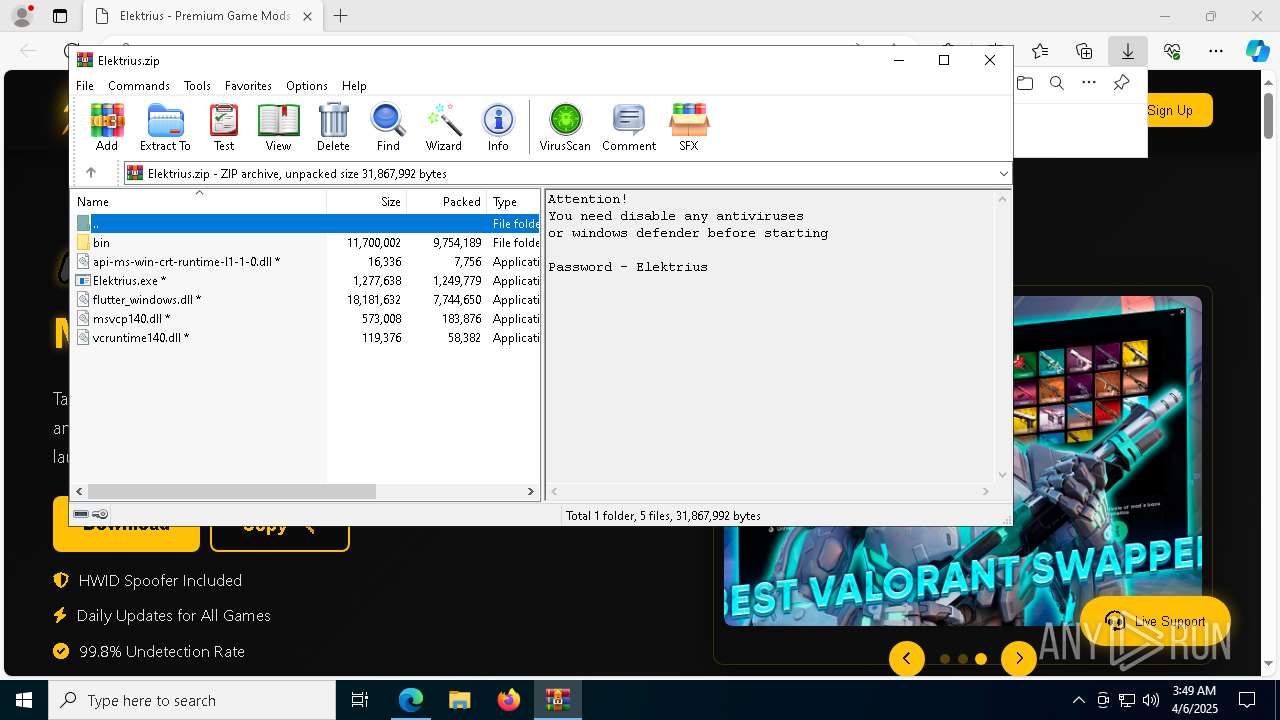Open Edge favorites star icon
Viewport: 1280px width, 720px height.
click(x=1040, y=51)
